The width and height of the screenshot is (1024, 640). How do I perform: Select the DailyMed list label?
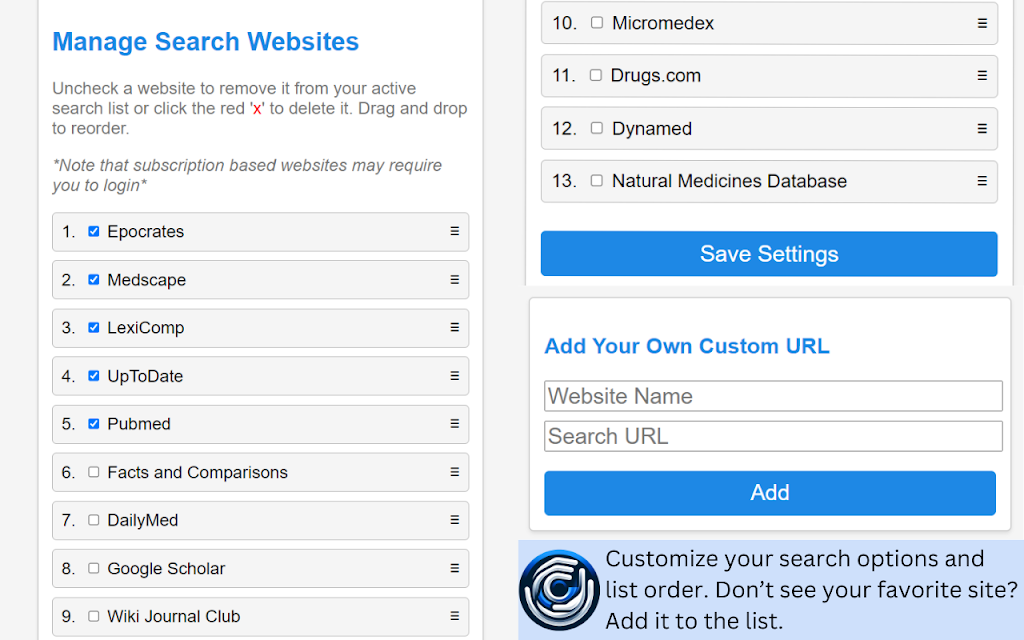[x=142, y=520]
